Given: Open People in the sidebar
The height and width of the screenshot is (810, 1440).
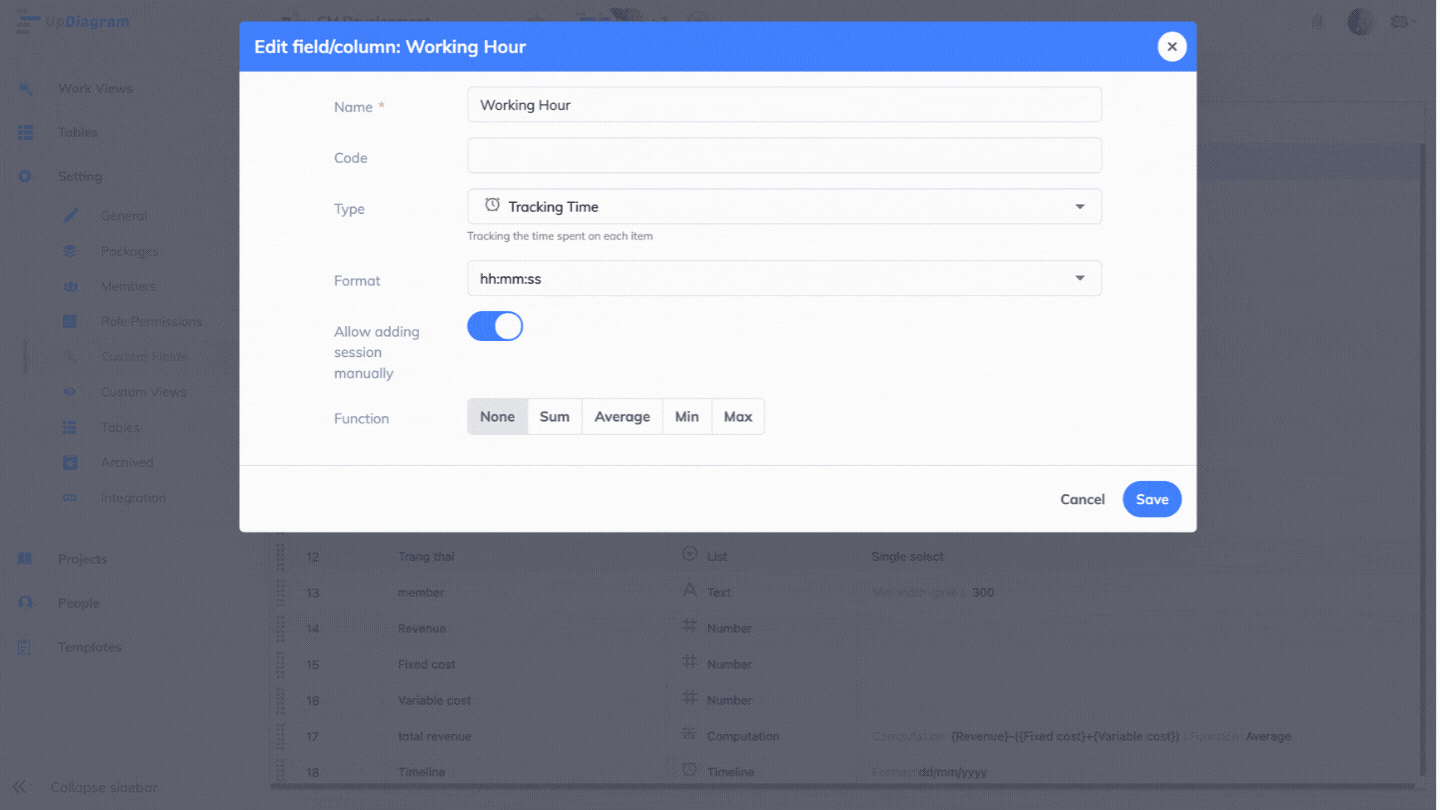Looking at the screenshot, I should [x=78, y=603].
